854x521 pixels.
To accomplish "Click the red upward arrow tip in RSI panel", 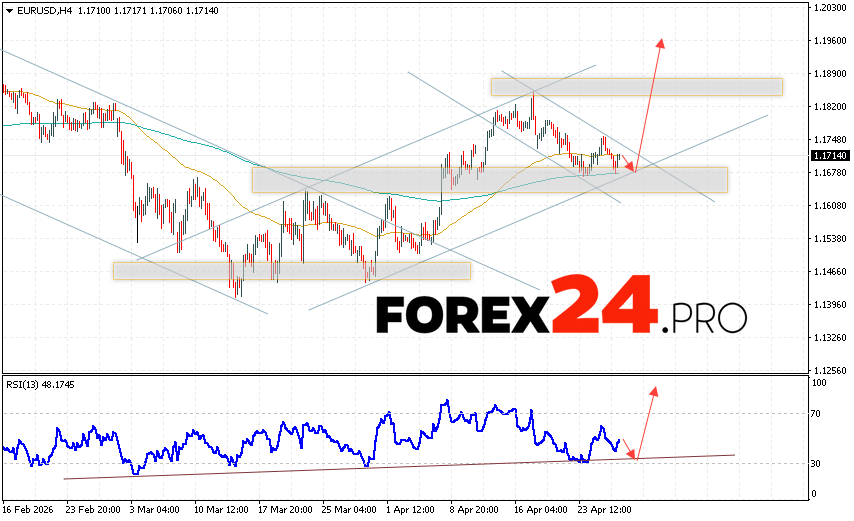I will 654,389.
